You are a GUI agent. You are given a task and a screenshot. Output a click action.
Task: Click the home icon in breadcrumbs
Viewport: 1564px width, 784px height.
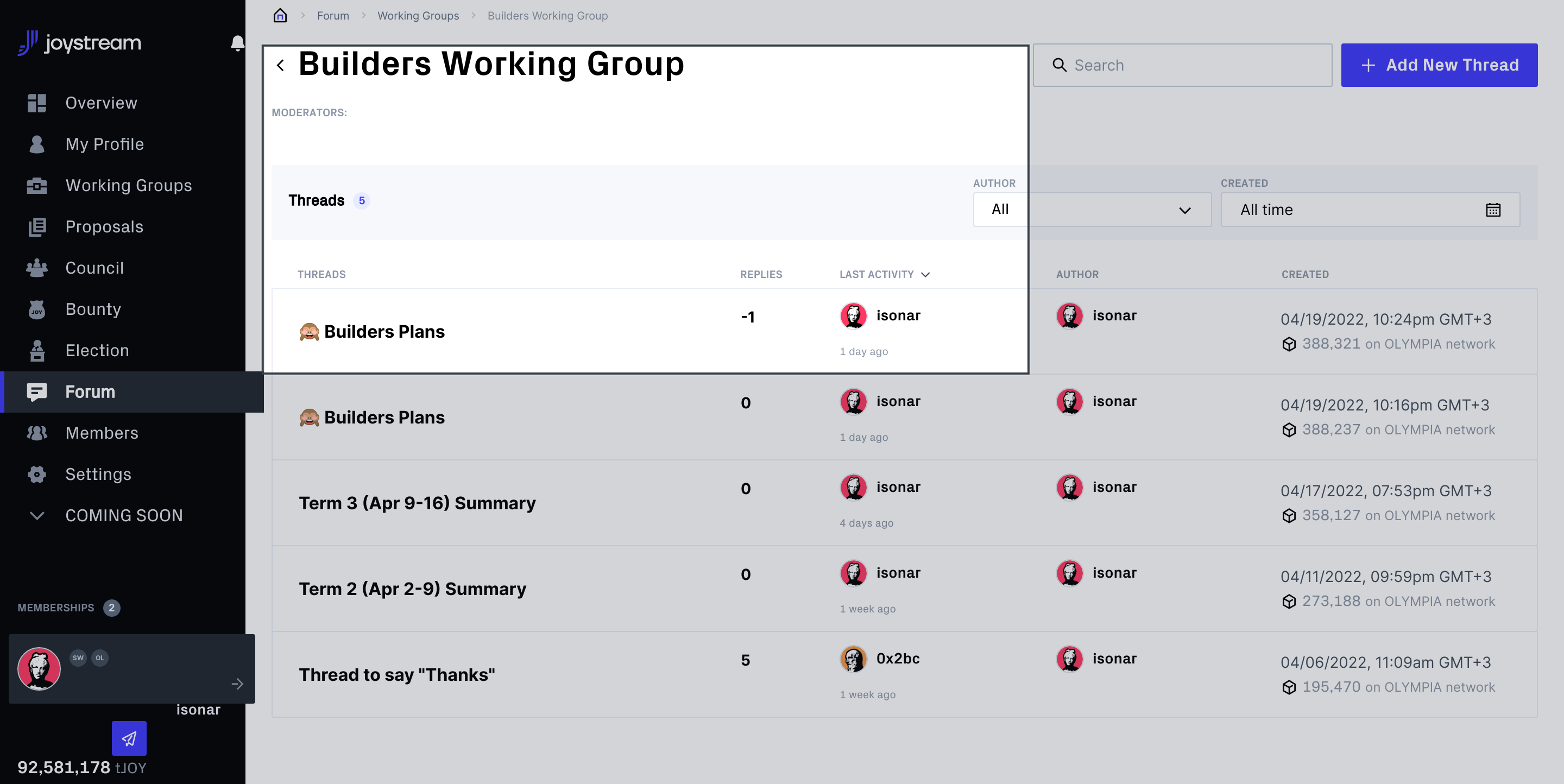(x=280, y=16)
